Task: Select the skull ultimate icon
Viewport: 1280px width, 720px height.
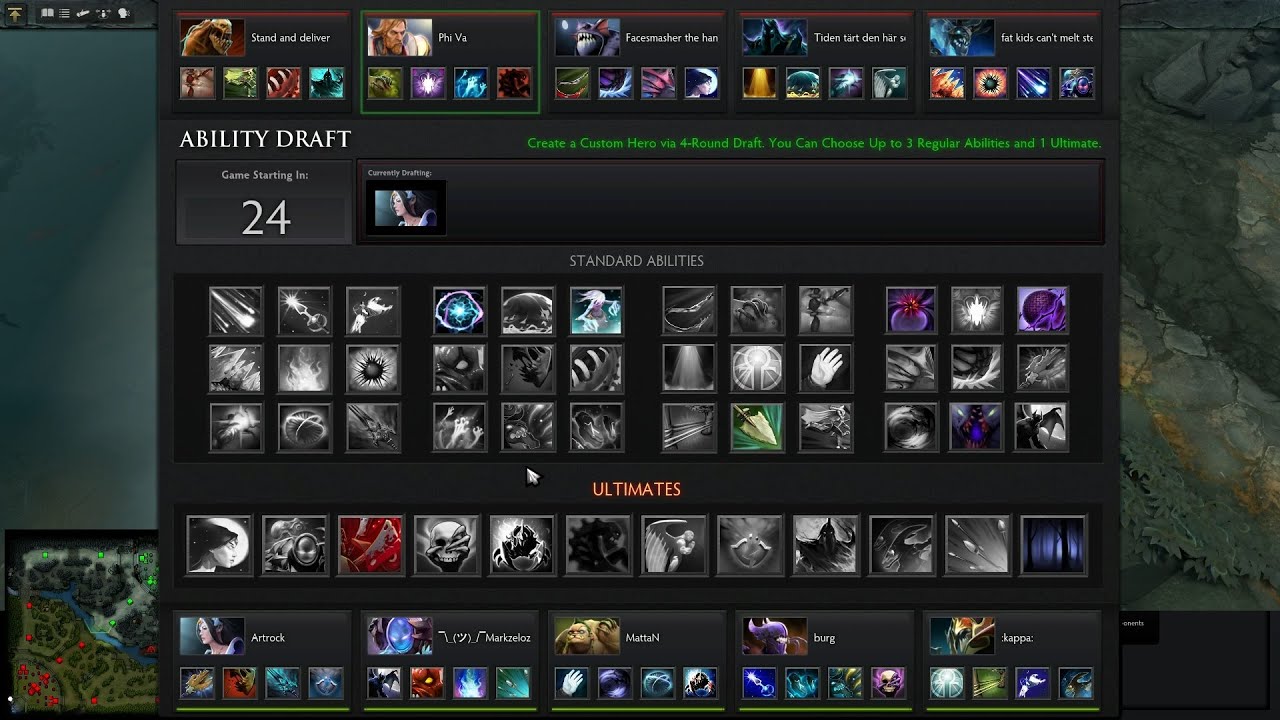Action: click(x=446, y=545)
